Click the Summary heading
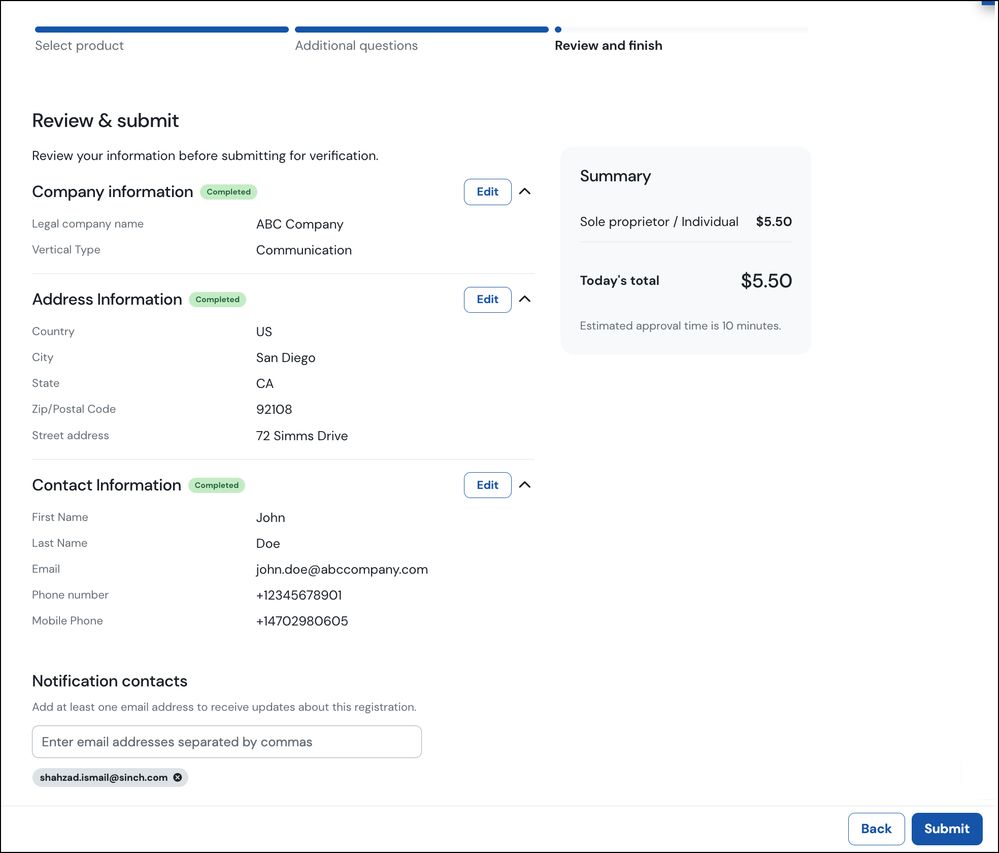 point(615,176)
